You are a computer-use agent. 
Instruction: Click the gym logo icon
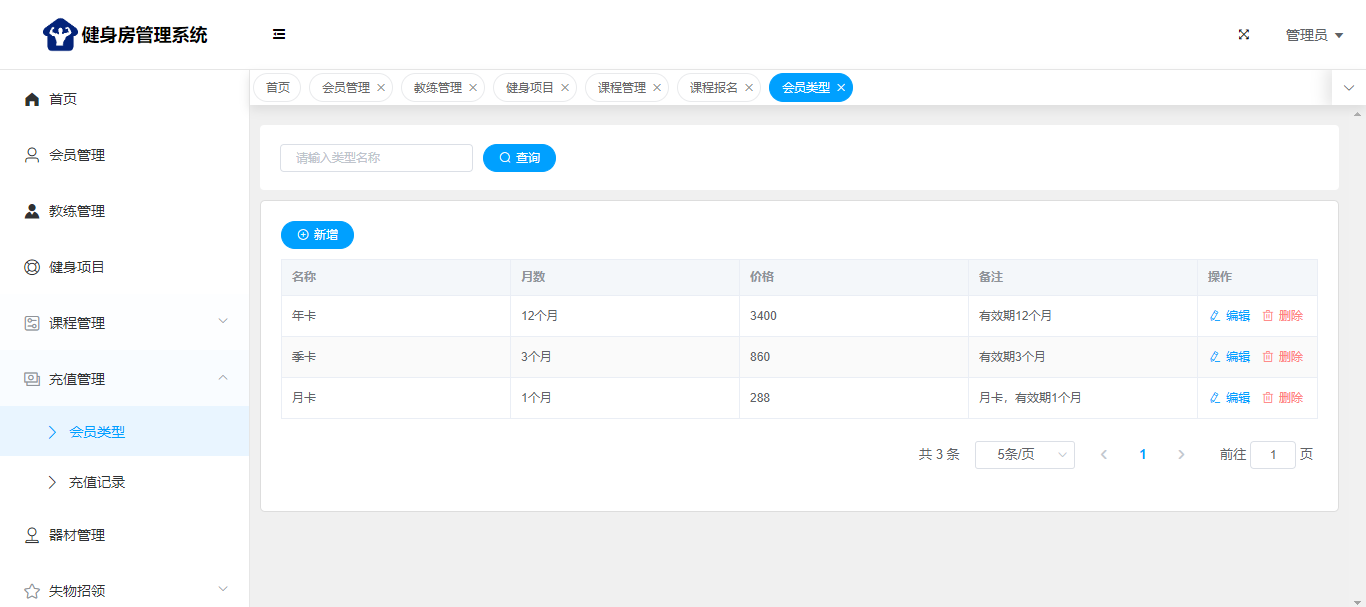point(60,35)
